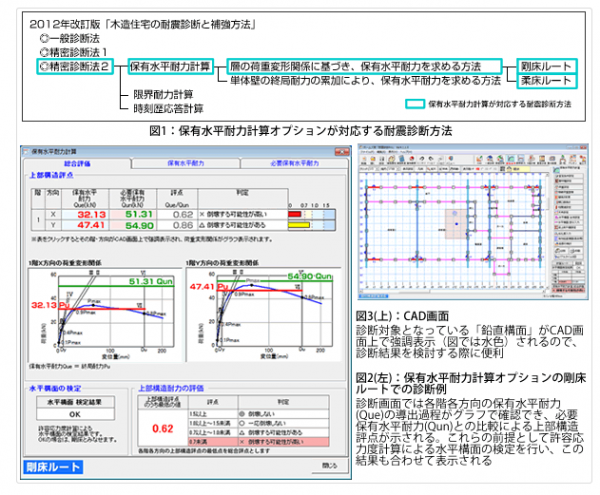Click the CAD window's horizontal scrollbar
The height and width of the screenshot is (495, 600).
[452, 291]
